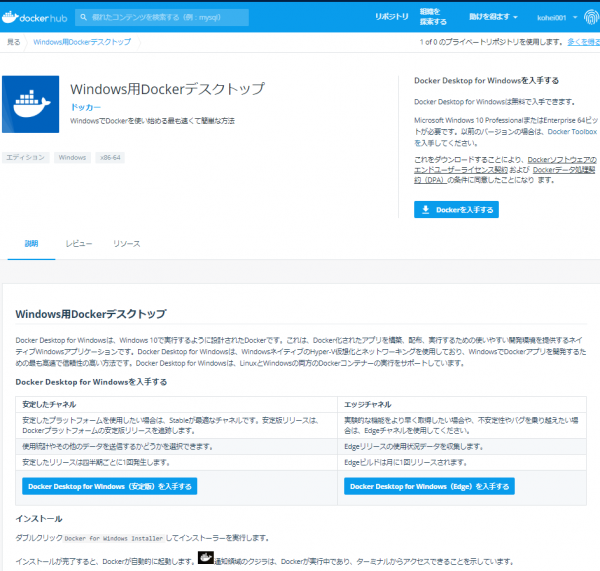The image size is (600, 571).
Task: Open the 組織を探索する menu item
Action: point(433,17)
